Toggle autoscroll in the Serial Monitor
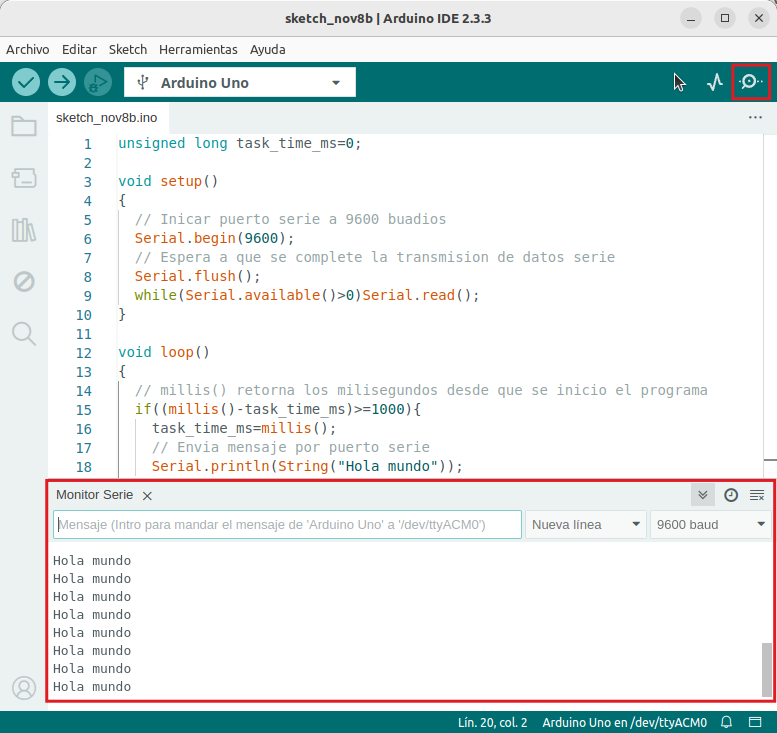The width and height of the screenshot is (777, 733). 703,495
